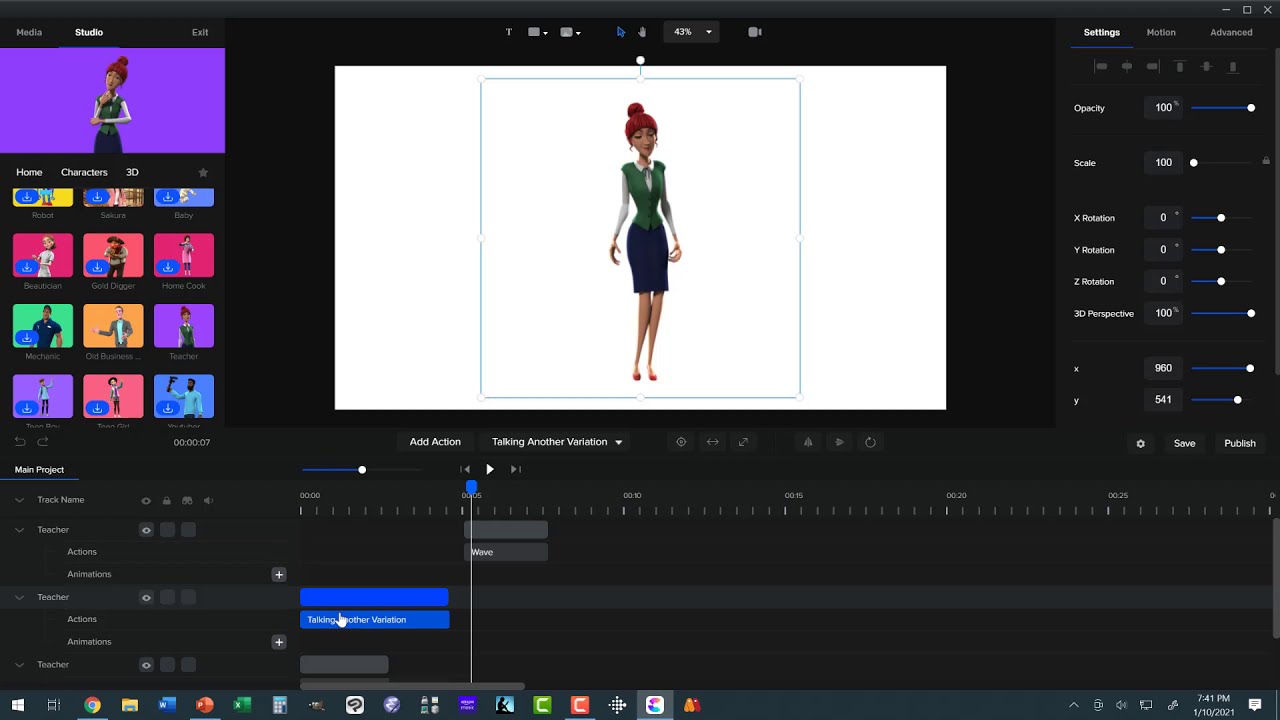The image size is (1280, 720).
Task: Click the redo arrow icon
Action: (x=42, y=441)
